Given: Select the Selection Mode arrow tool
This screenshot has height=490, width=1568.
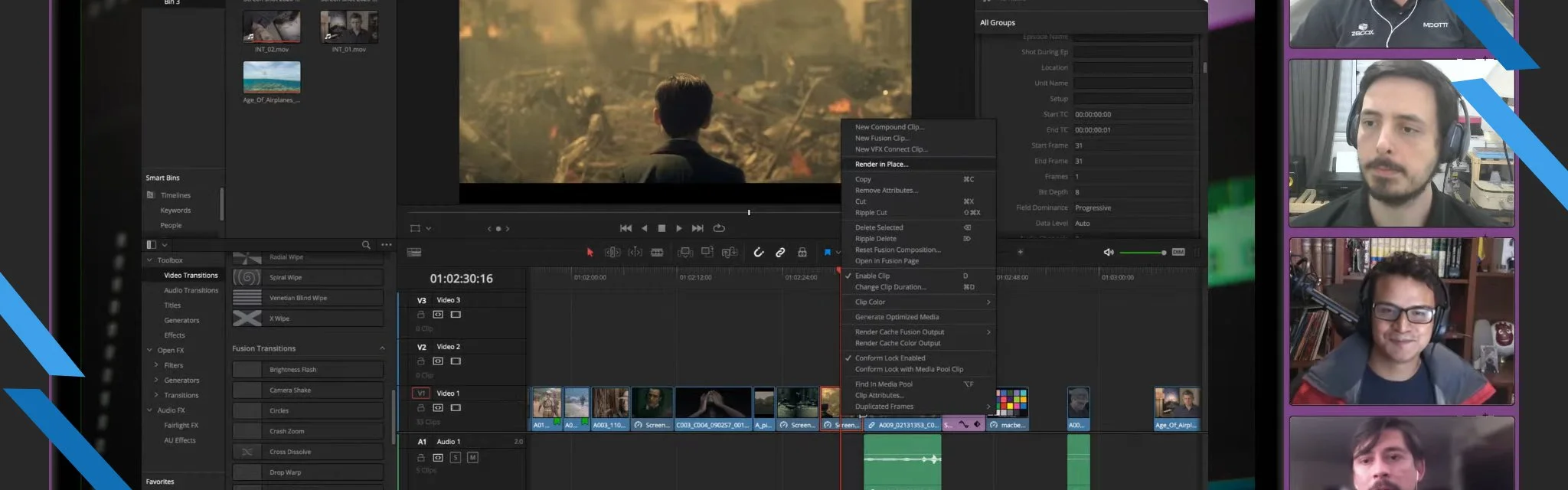Looking at the screenshot, I should pos(590,253).
